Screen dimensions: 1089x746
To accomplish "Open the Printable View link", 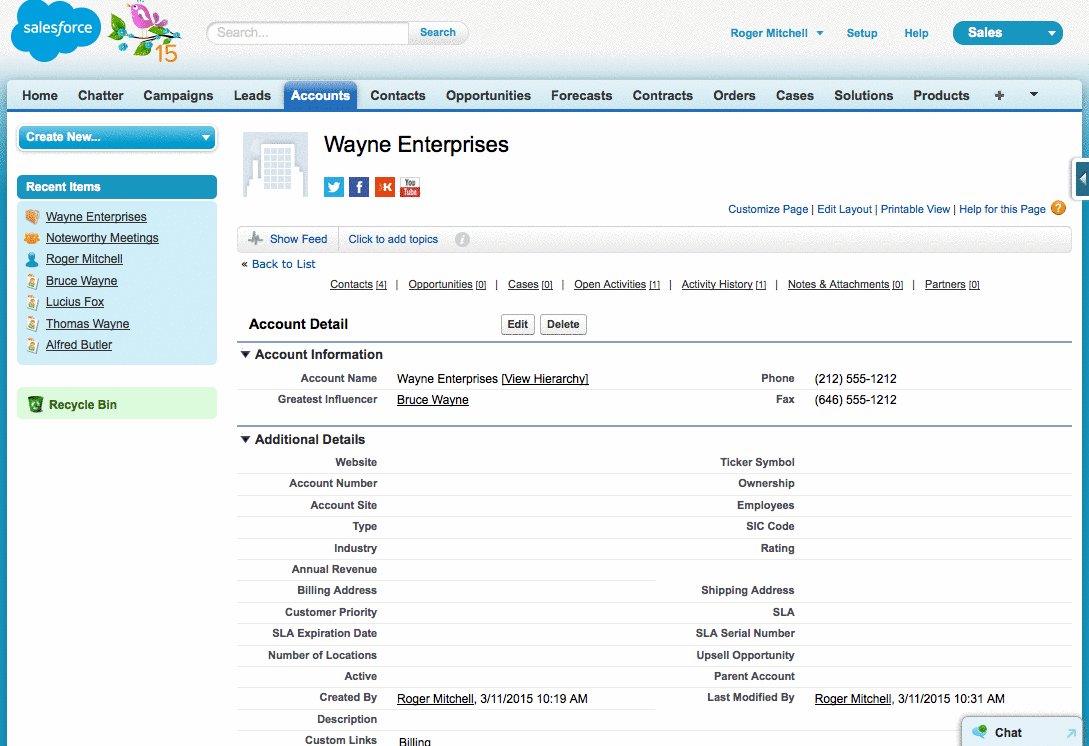I will 915,209.
